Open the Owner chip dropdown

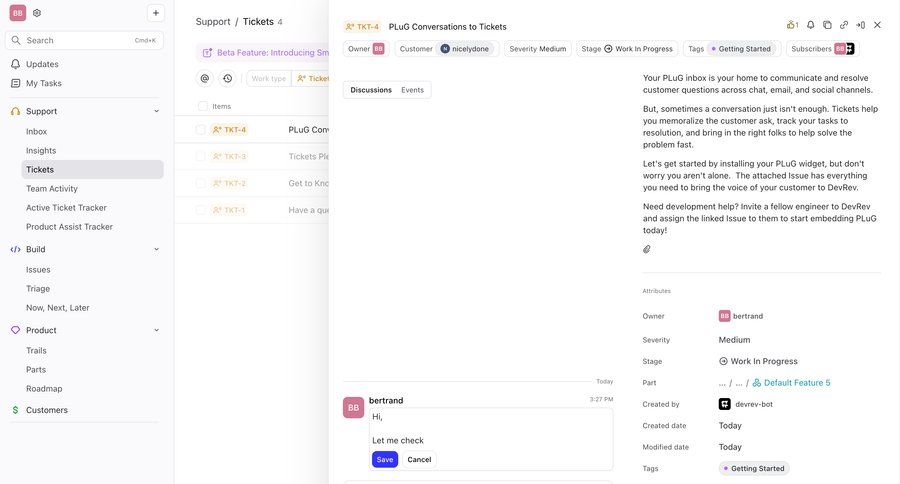point(366,49)
